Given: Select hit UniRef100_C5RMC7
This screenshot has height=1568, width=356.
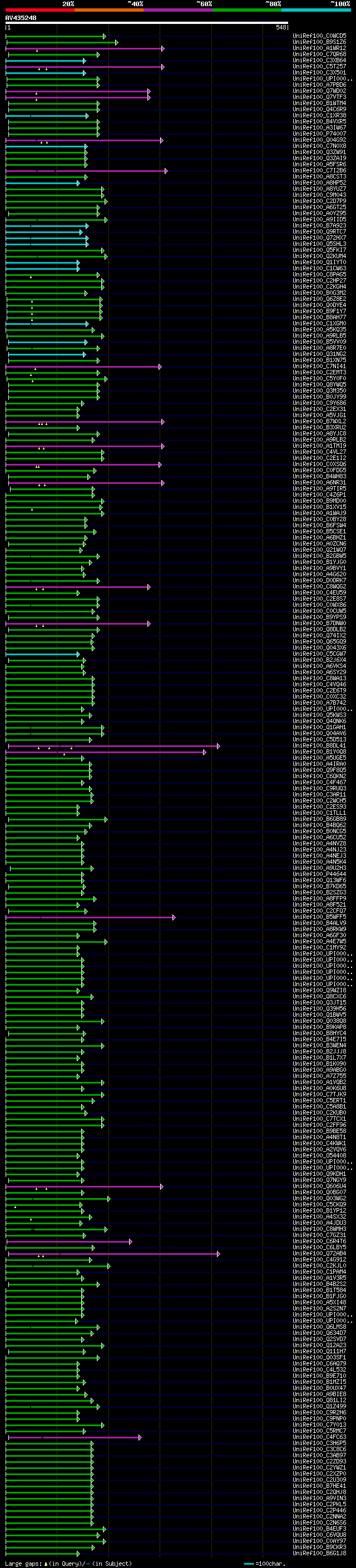Looking at the screenshot, I should [x=319, y=1431].
